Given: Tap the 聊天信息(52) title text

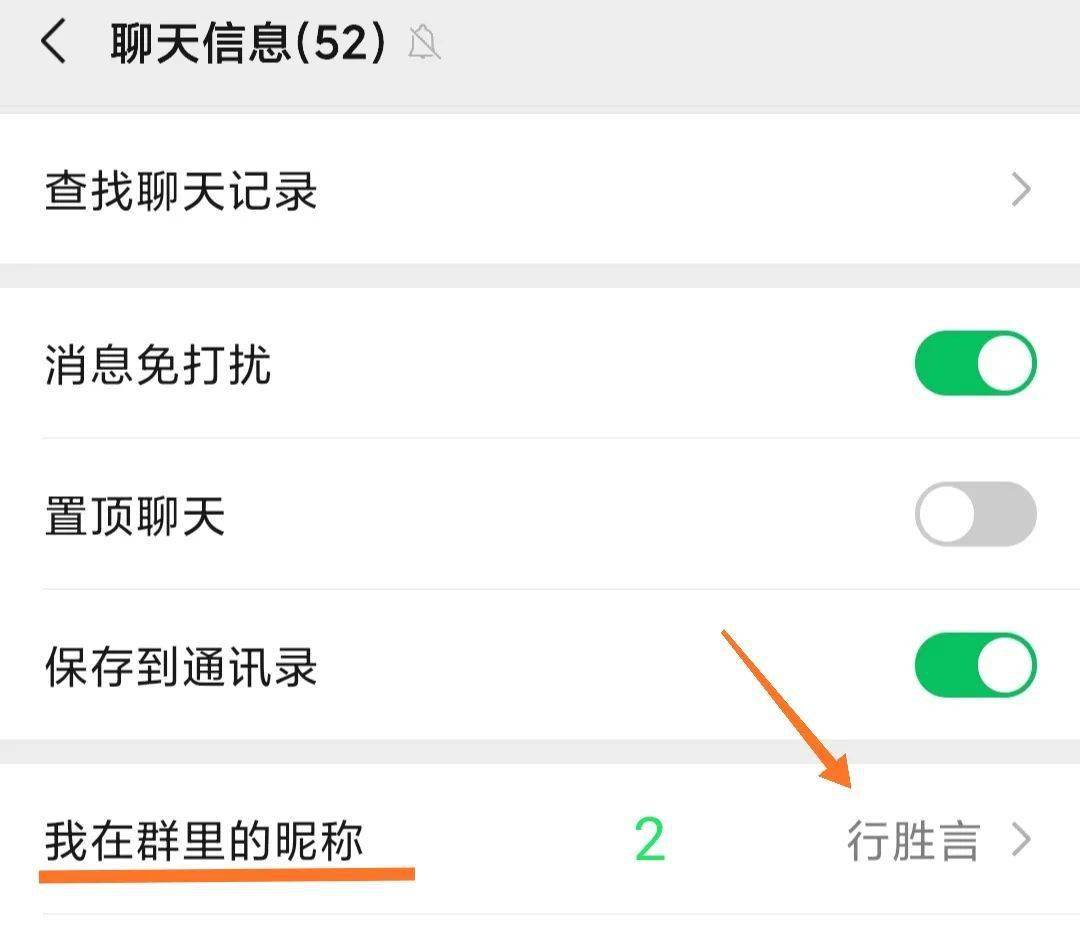Looking at the screenshot, I should 248,45.
